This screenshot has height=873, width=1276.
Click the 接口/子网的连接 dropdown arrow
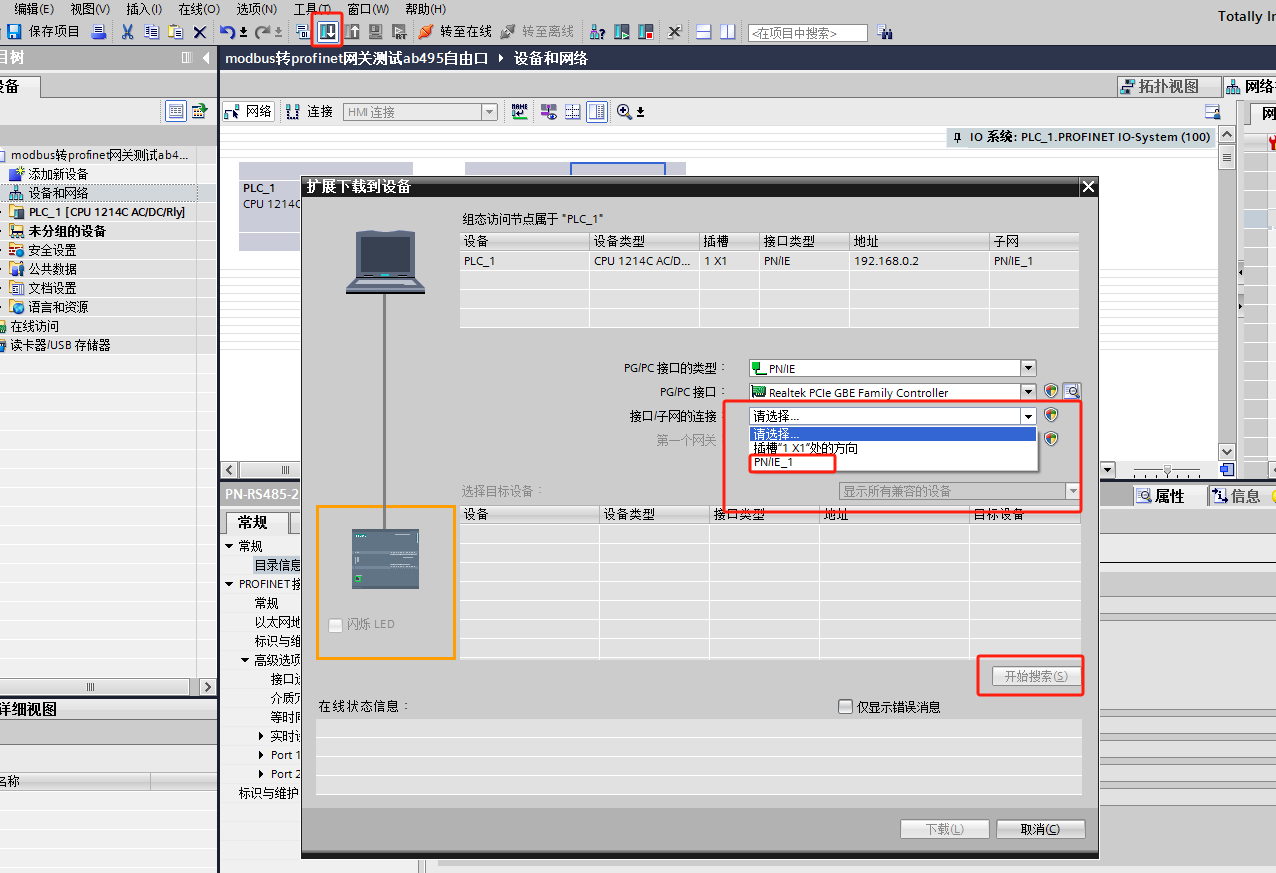point(1028,416)
